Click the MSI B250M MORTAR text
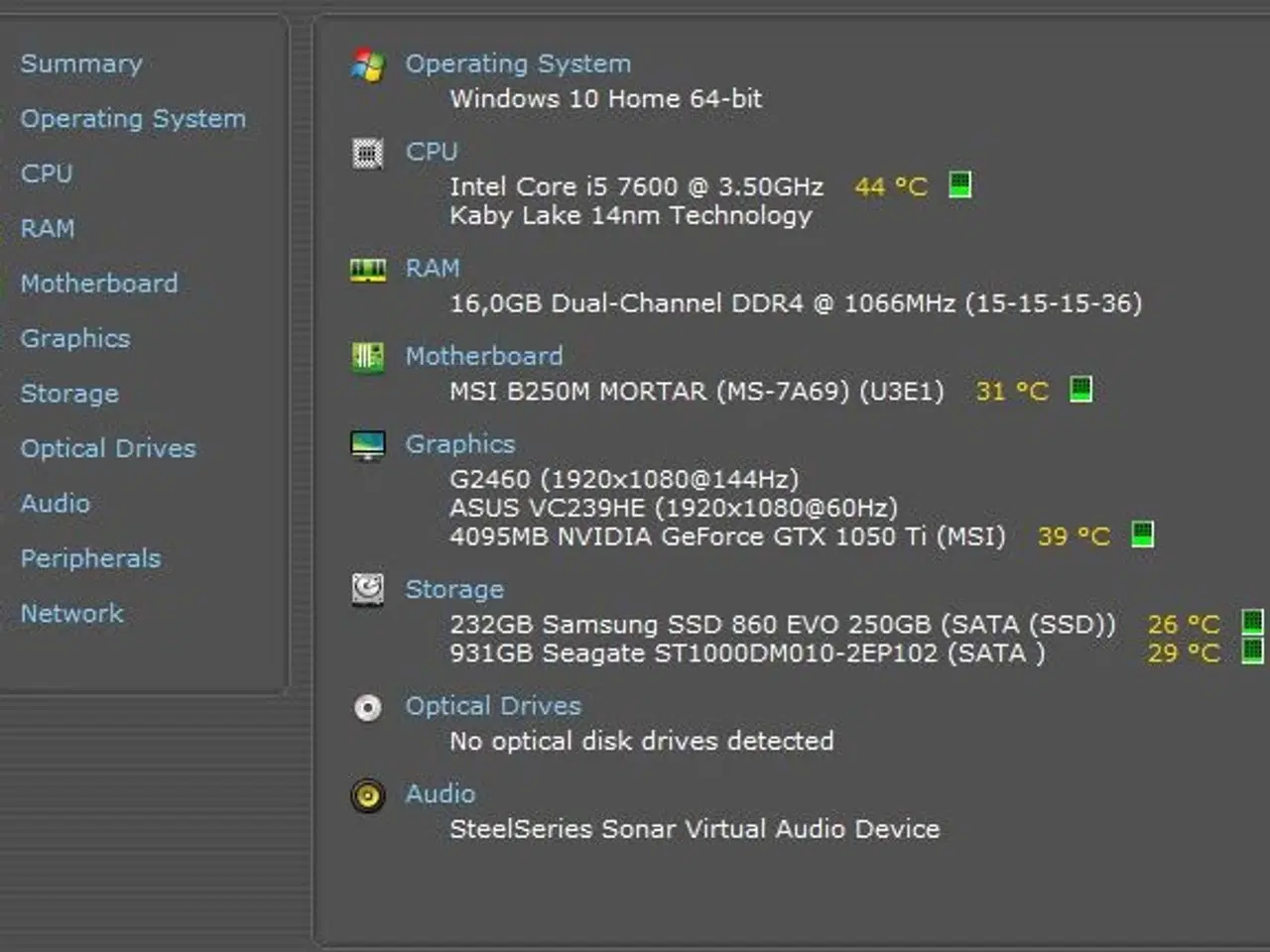Screen dimensions: 1270x952 (x=697, y=392)
